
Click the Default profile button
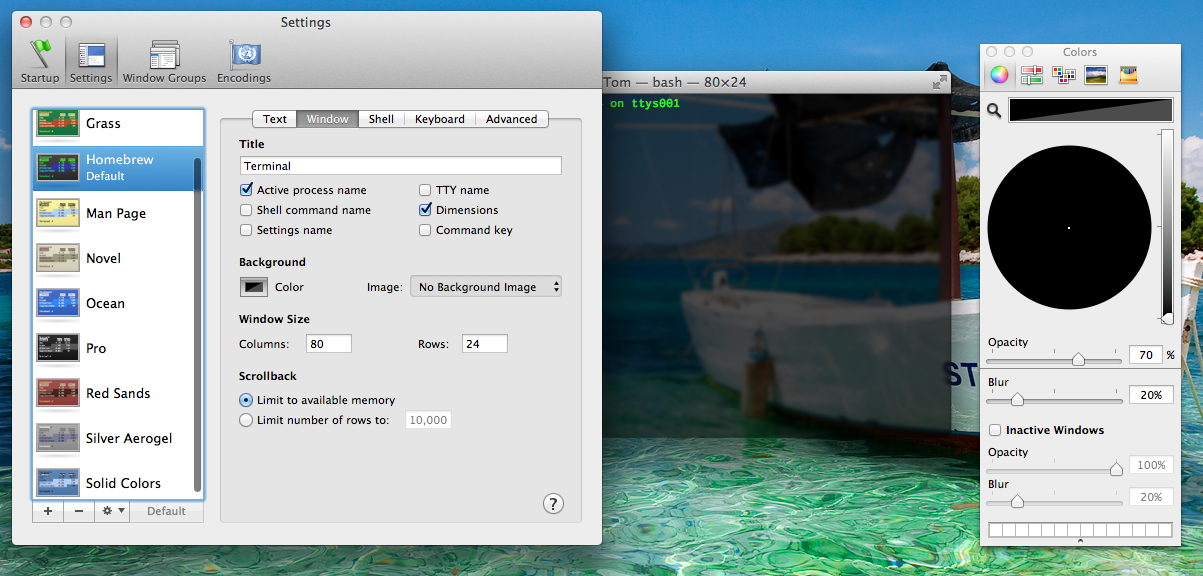click(166, 511)
